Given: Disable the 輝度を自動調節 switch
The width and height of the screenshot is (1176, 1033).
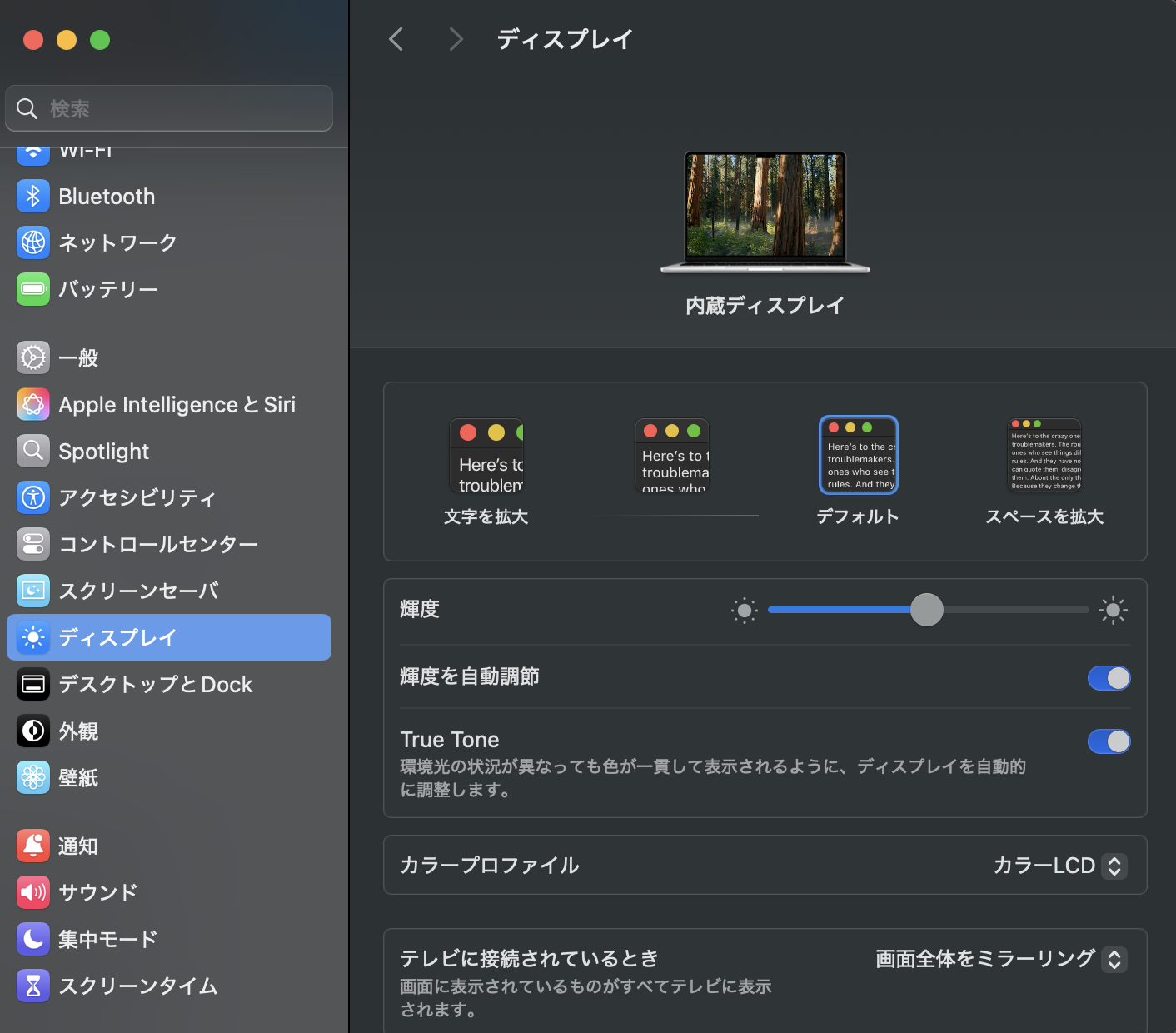Looking at the screenshot, I should tap(1109, 678).
